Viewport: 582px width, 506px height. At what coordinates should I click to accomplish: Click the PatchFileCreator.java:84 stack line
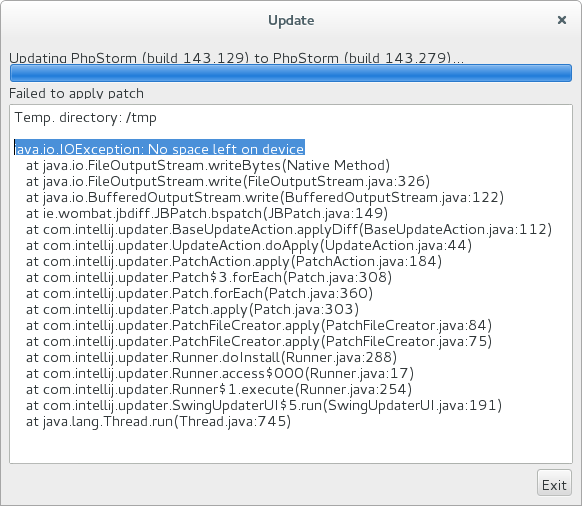click(x=259, y=325)
